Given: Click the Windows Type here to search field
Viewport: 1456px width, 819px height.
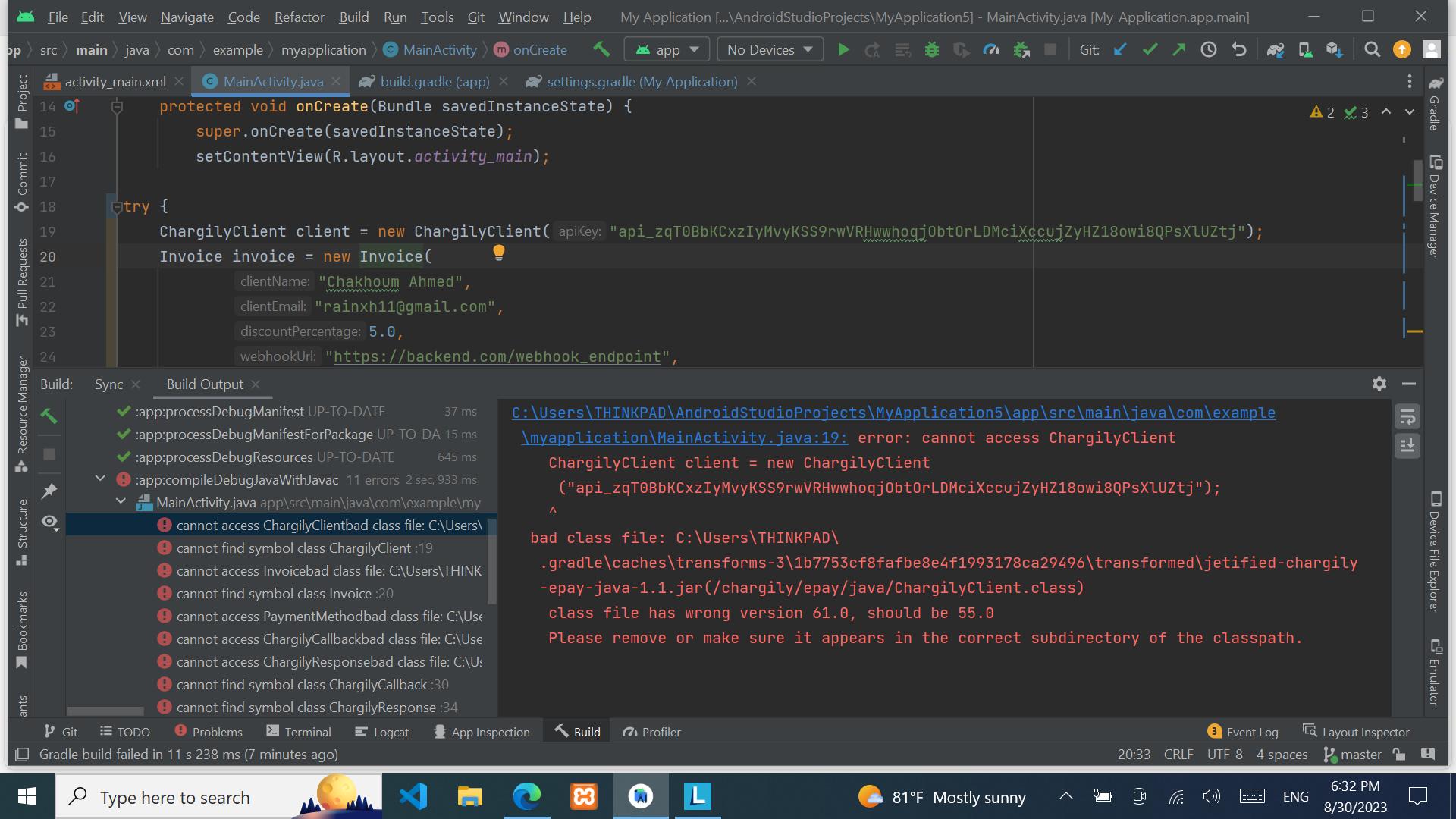Looking at the screenshot, I should click(174, 797).
